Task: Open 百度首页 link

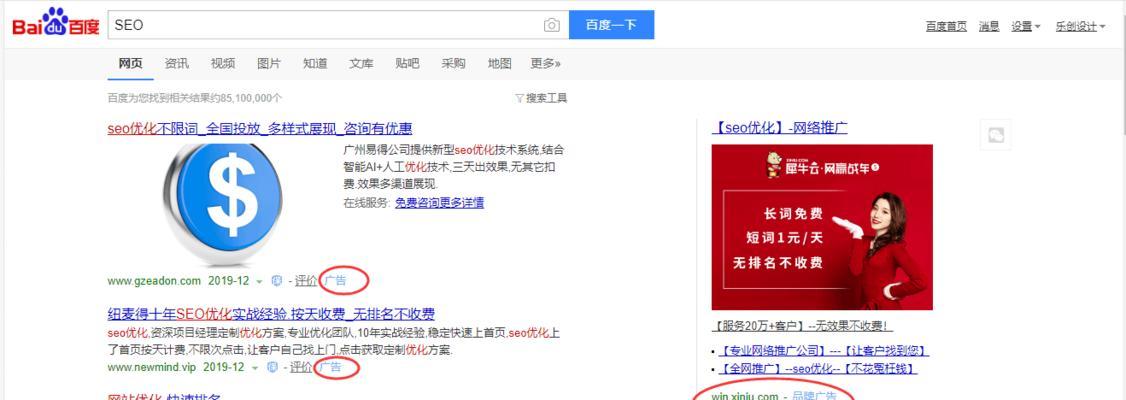Action: (x=946, y=27)
